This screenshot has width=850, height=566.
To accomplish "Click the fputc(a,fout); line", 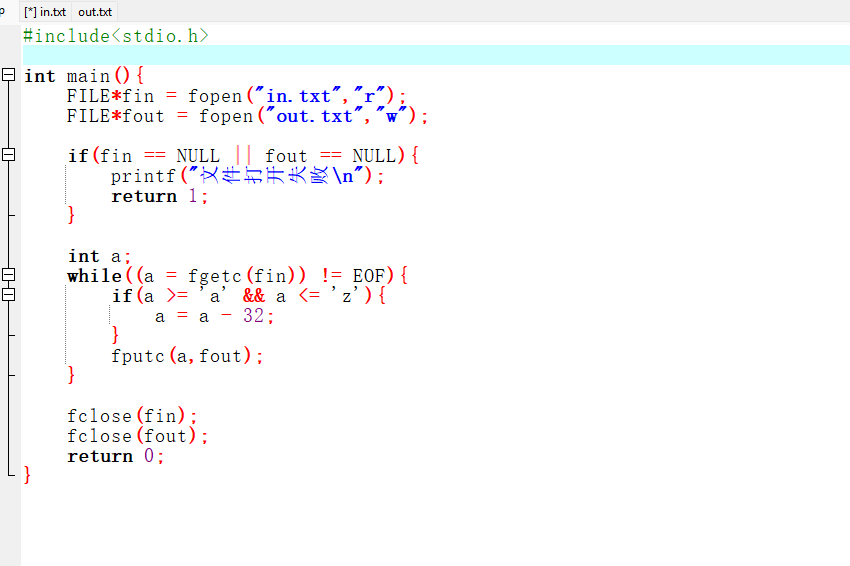I will click(187, 356).
